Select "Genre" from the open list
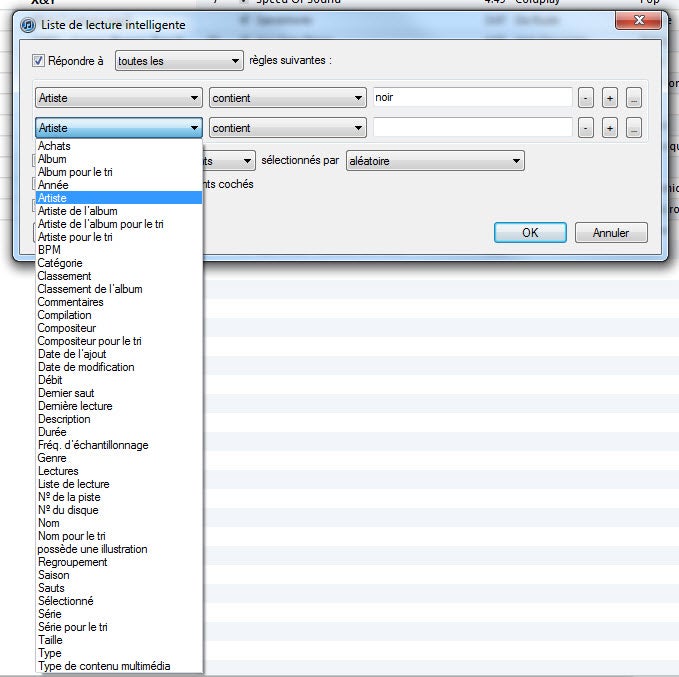 click(x=52, y=458)
